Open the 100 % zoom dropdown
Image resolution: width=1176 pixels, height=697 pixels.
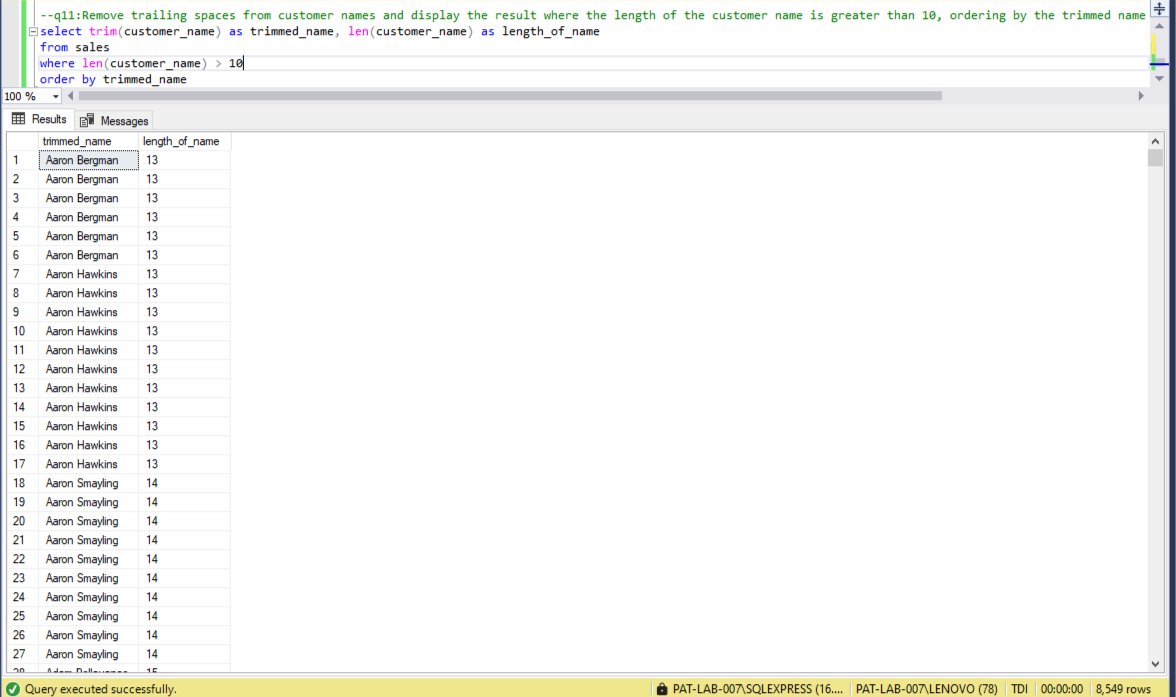56,96
